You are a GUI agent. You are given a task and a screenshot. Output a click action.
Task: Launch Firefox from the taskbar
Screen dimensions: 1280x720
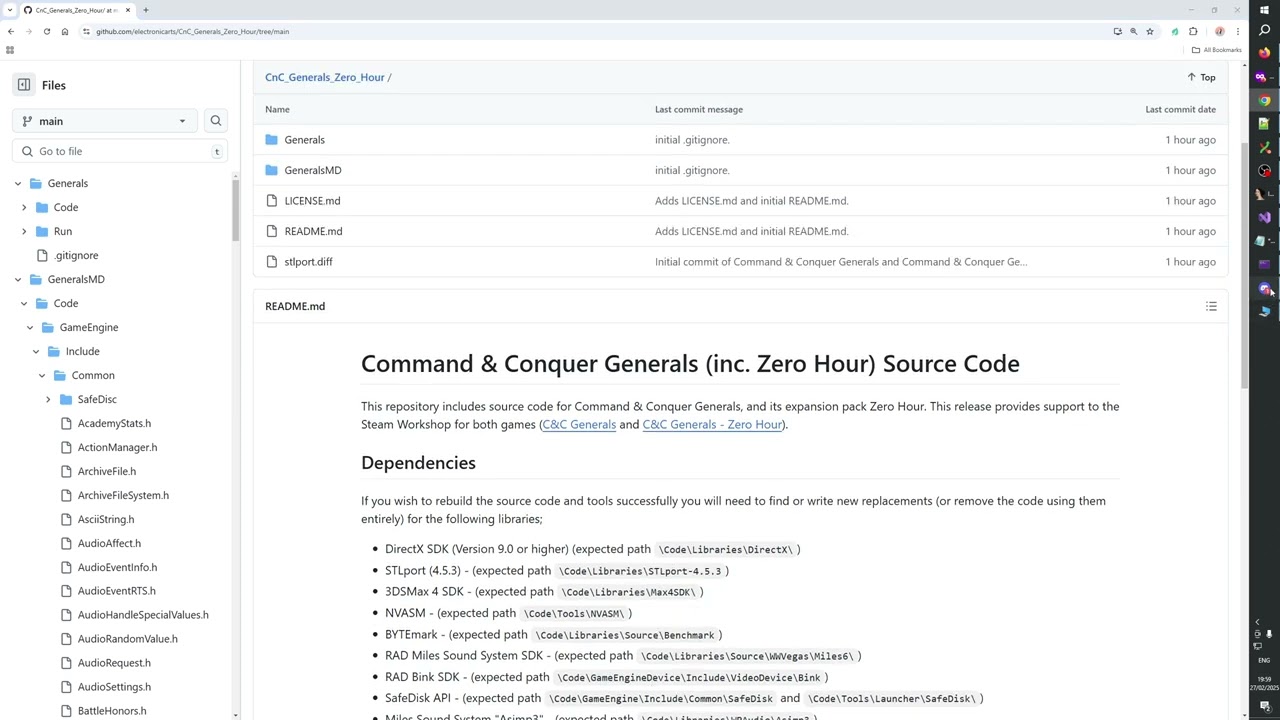click(1265, 53)
